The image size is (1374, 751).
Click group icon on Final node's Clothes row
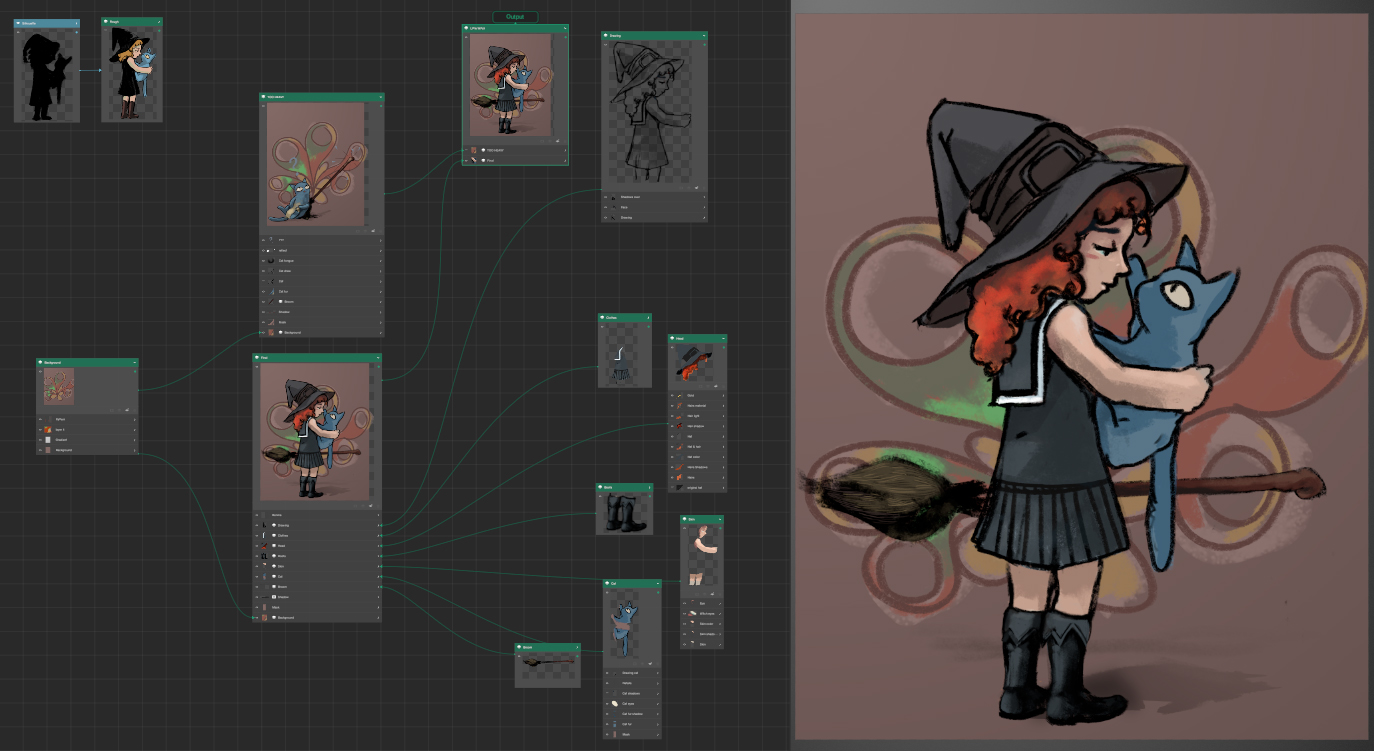(274, 535)
